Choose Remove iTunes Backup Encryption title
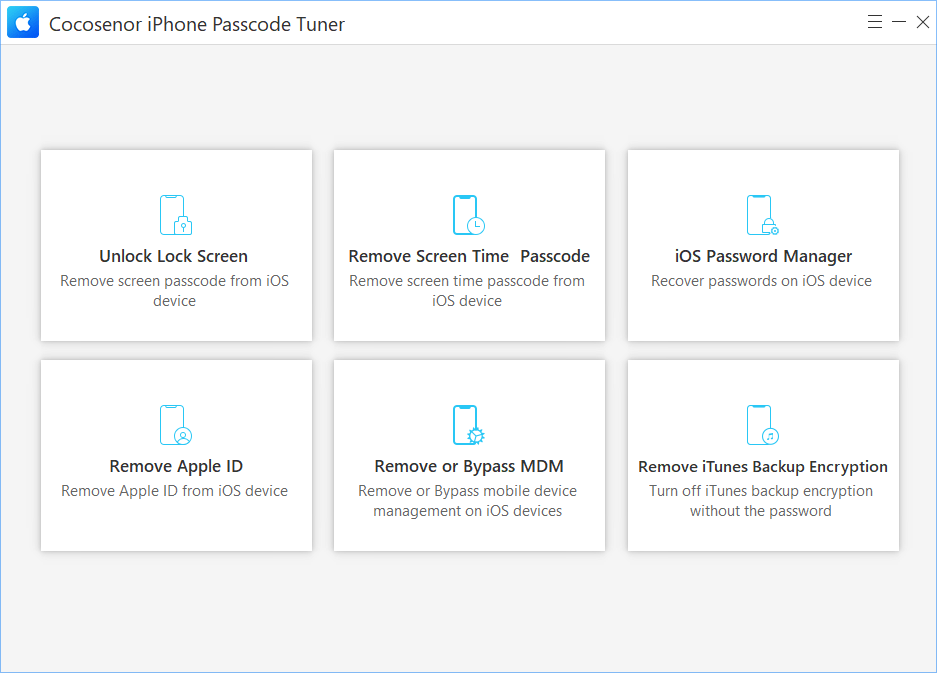The width and height of the screenshot is (937, 673). 763,467
